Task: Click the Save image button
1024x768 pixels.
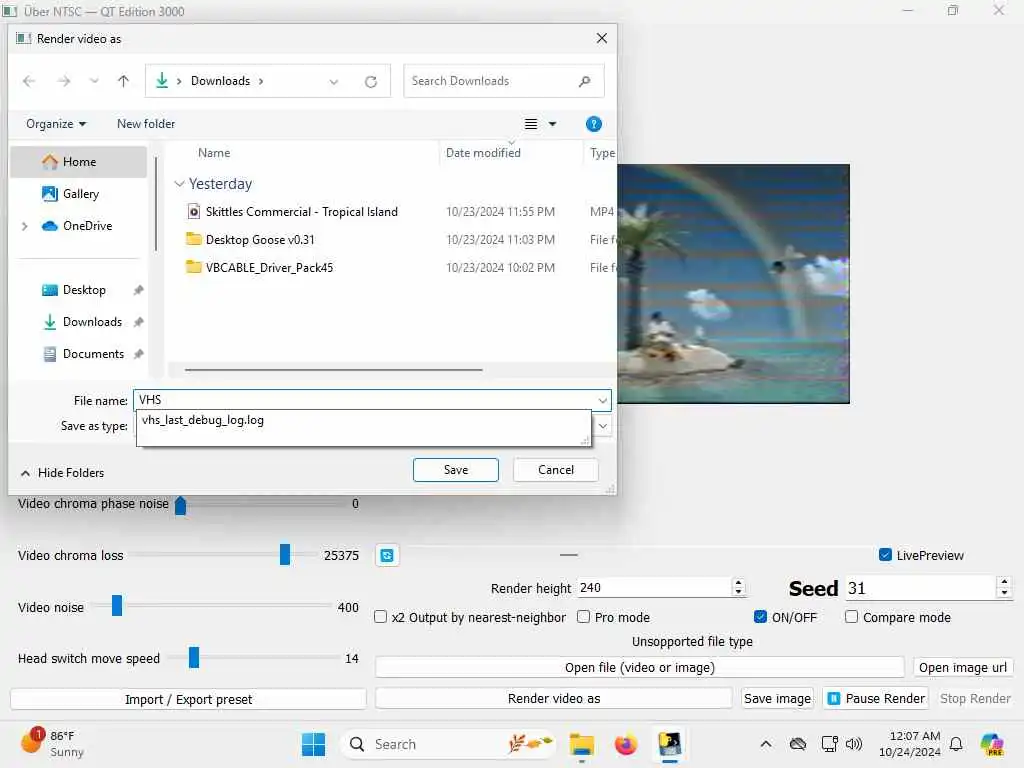Action: coord(777,699)
